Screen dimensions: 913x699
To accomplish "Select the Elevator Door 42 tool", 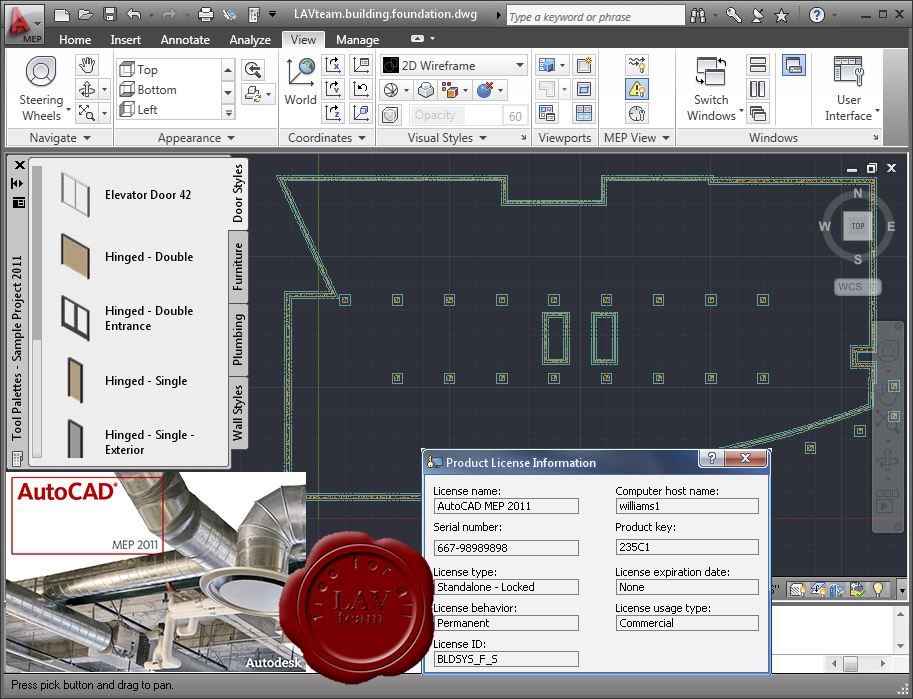I will pyautogui.click(x=126, y=195).
